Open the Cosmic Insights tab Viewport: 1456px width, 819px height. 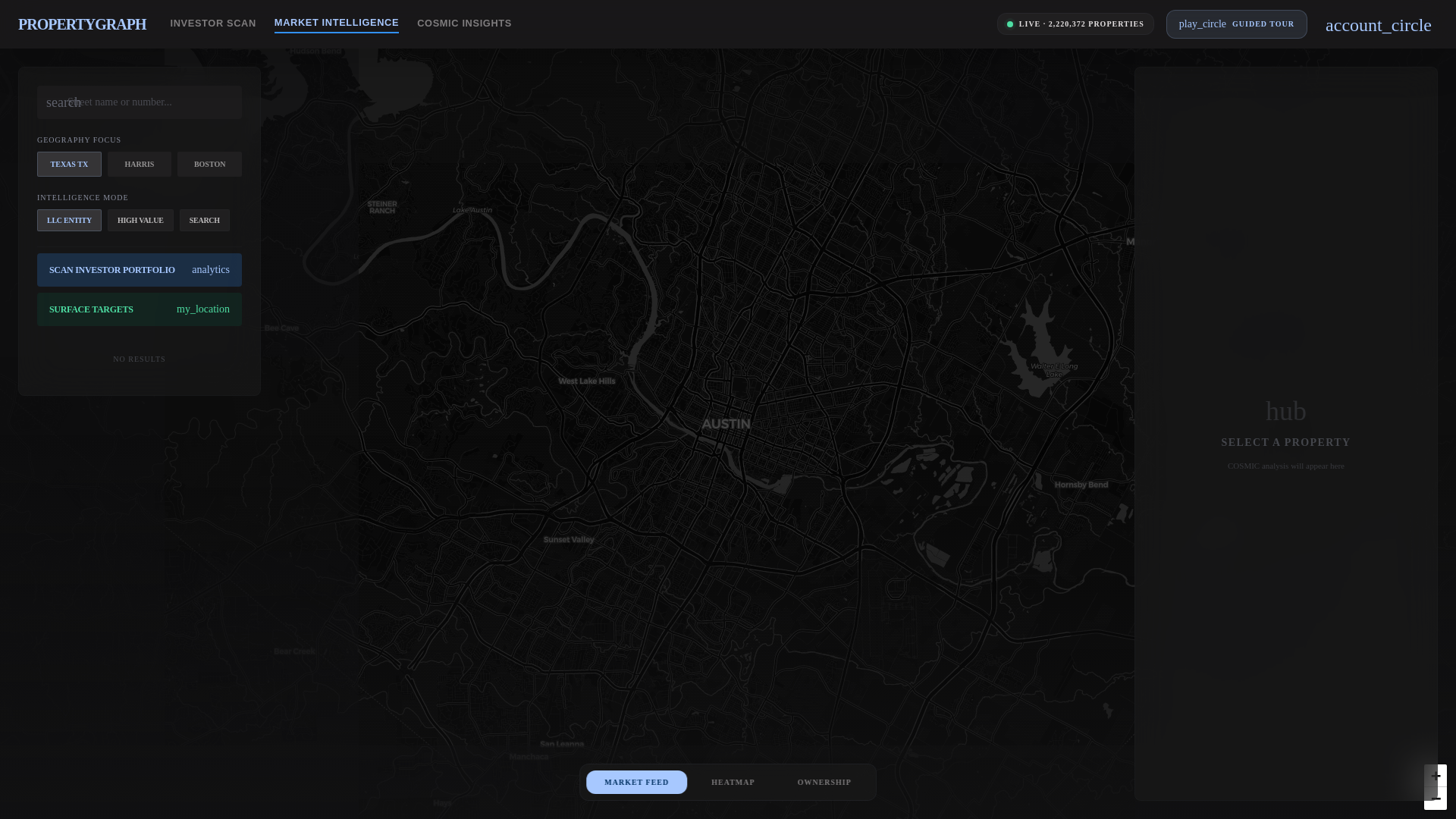[x=464, y=24]
